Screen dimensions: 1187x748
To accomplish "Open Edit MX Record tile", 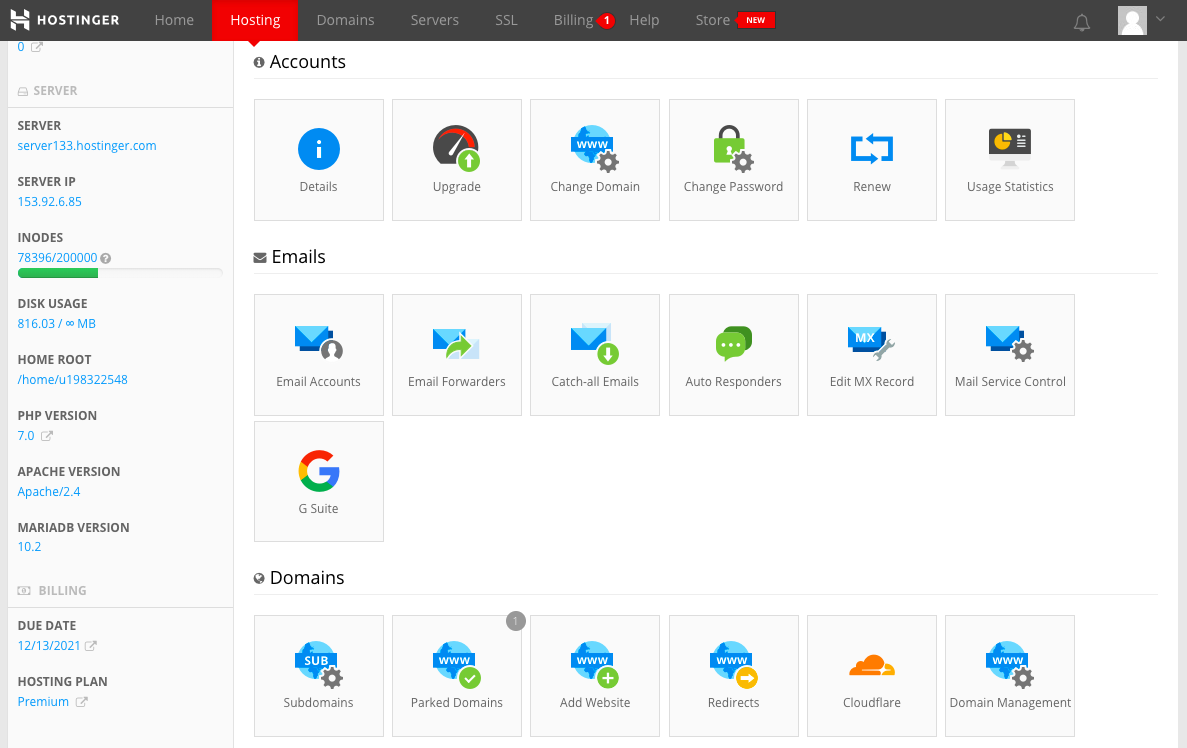I will click(x=871, y=355).
